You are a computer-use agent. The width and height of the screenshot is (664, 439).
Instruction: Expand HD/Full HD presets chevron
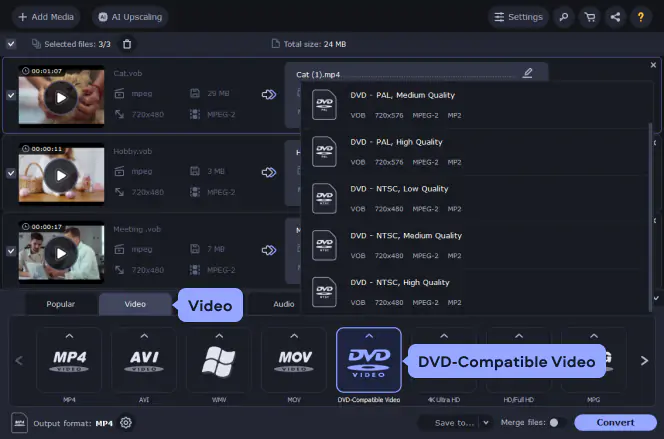click(x=519, y=336)
